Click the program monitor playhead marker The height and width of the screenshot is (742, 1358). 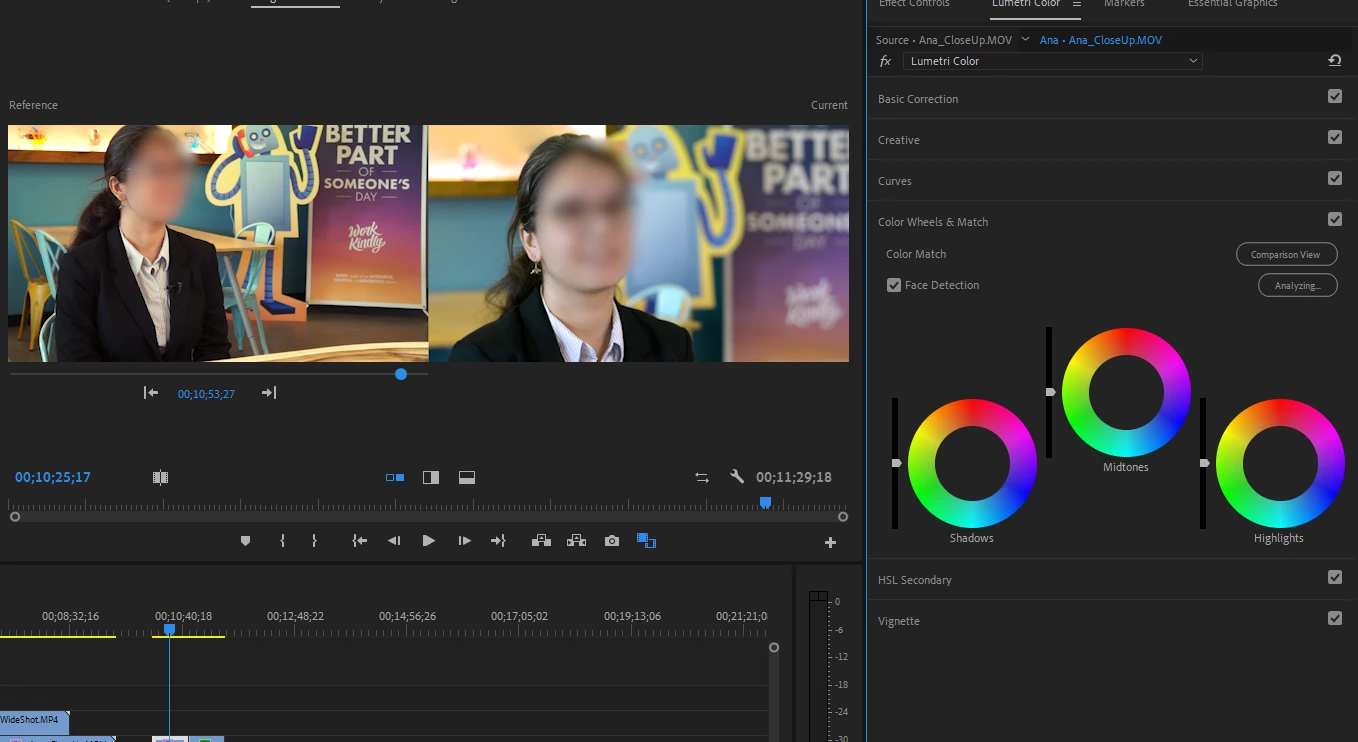click(765, 502)
